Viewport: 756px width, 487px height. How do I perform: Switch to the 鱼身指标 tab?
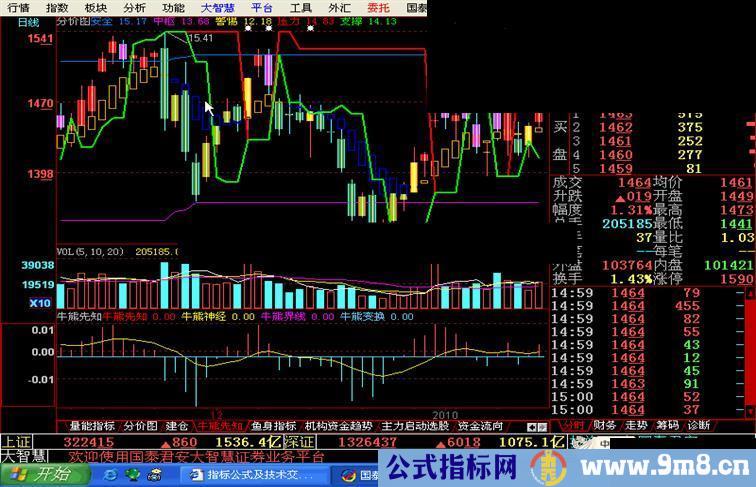click(x=273, y=425)
